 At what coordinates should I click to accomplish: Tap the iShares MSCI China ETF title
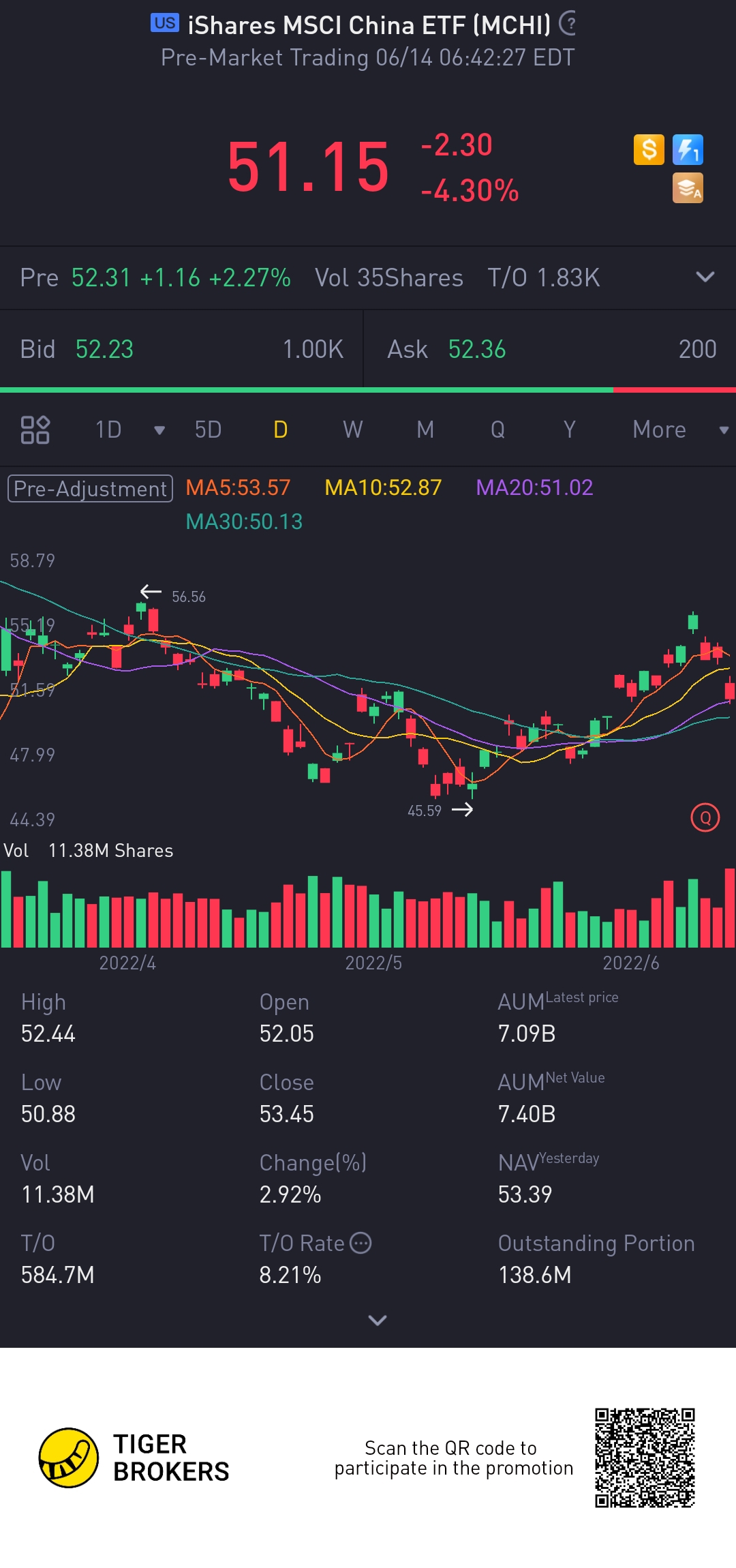(x=369, y=25)
